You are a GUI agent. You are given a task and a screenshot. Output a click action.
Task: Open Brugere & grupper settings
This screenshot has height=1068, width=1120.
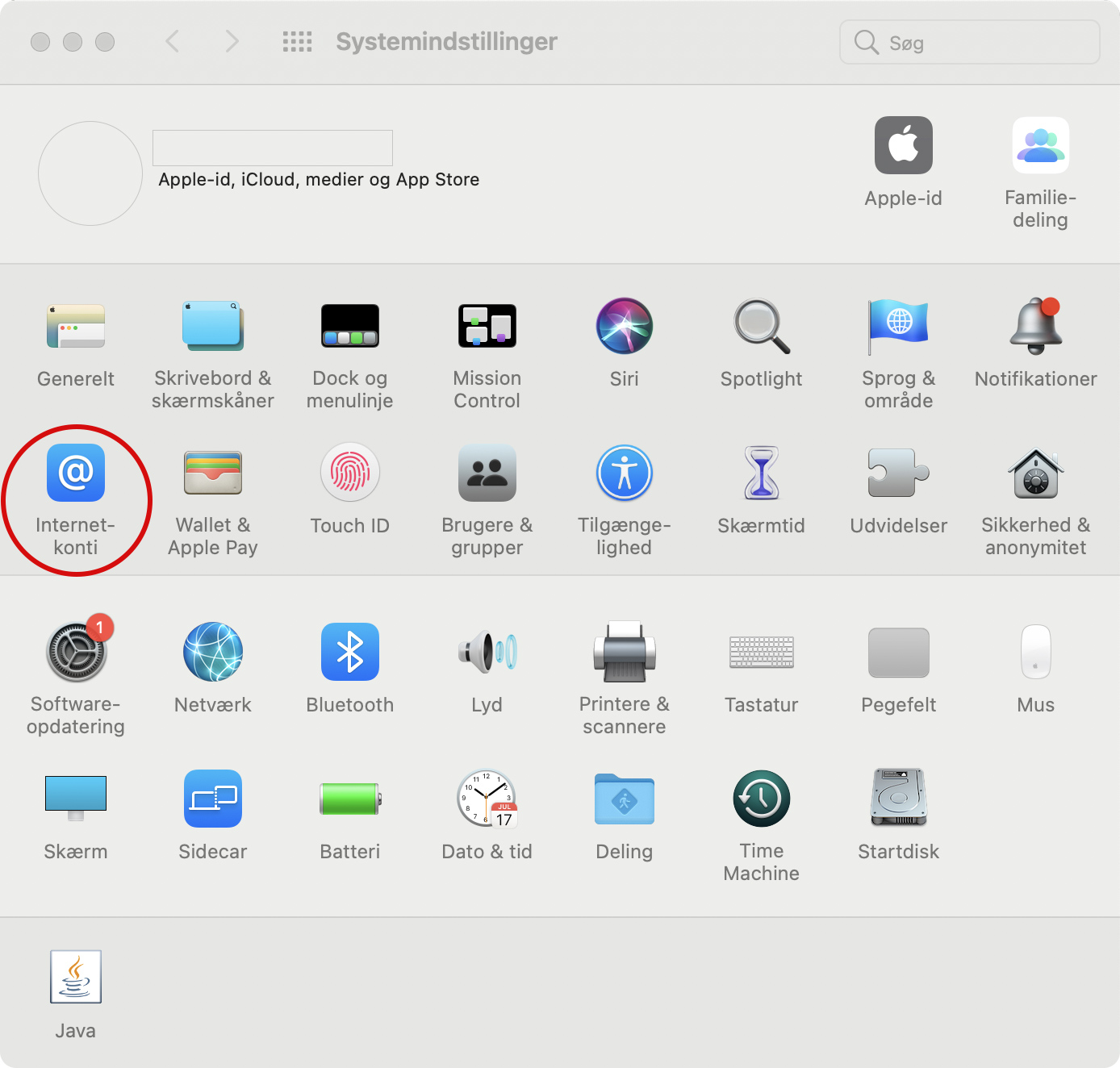point(487,474)
